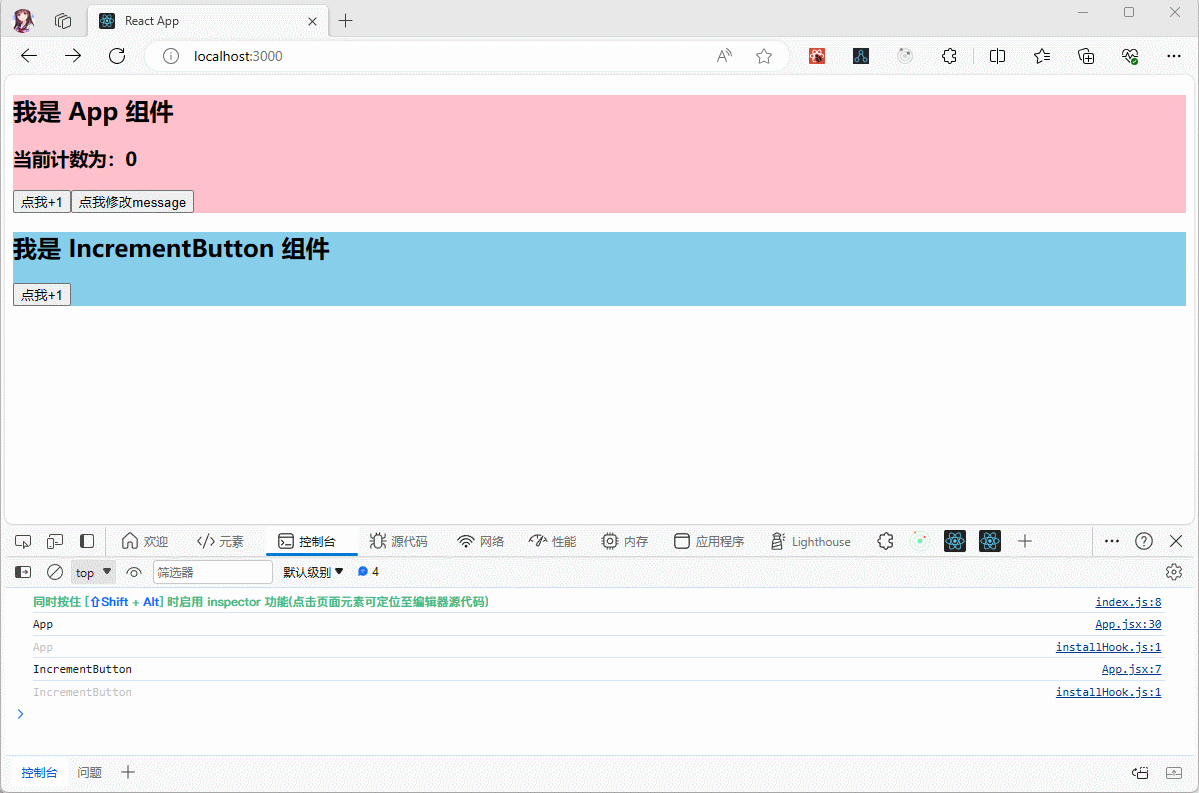This screenshot has width=1199, height=793.
Task: Expand the top context dropdown
Action: coord(94,572)
